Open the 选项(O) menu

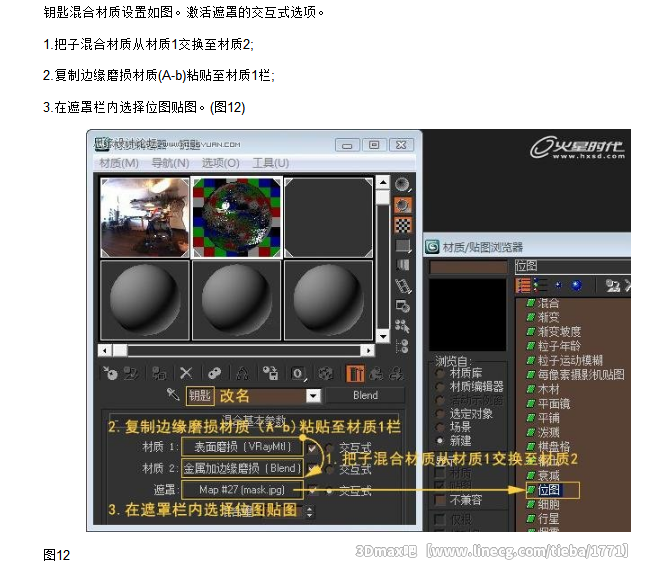pos(220,163)
